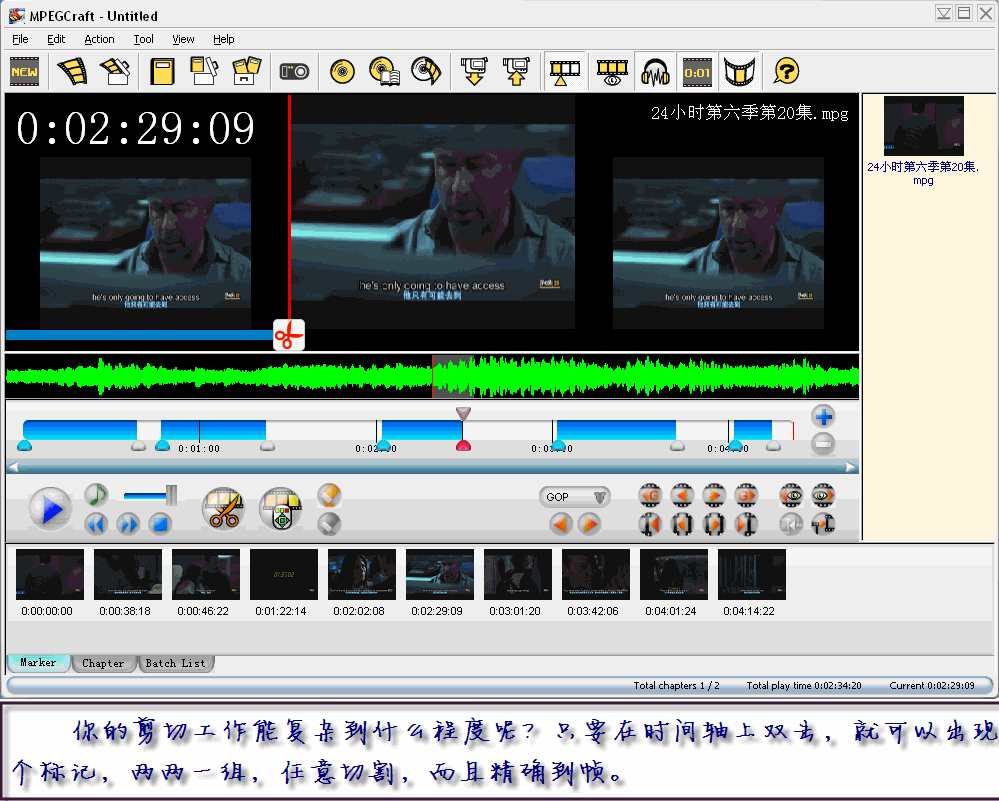
Task: Toggle the headphones audio waveform button
Action: (655, 71)
